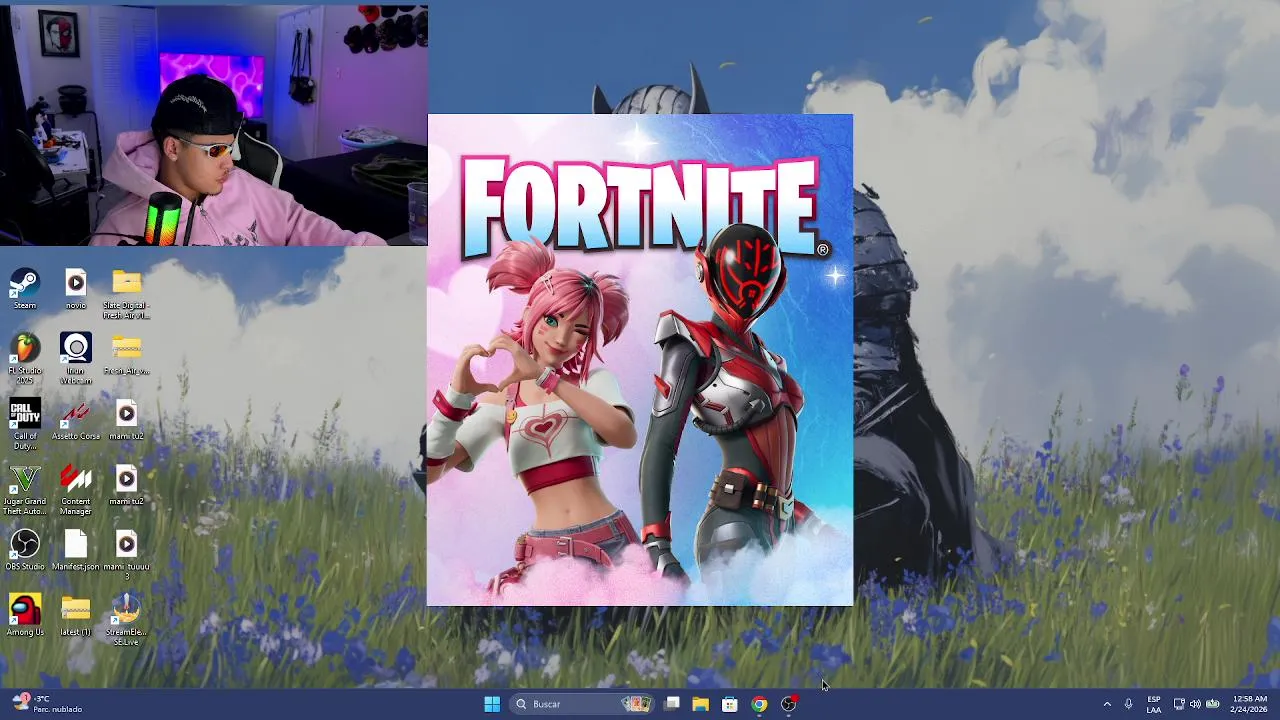The width and height of the screenshot is (1280, 720).
Task: Click the microphone tray icon
Action: point(1128,704)
